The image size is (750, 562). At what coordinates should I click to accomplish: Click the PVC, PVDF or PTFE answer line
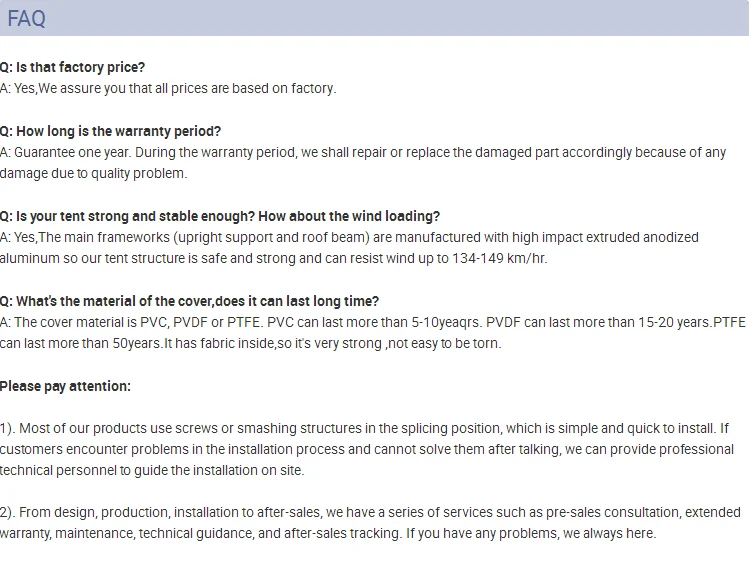(373, 322)
